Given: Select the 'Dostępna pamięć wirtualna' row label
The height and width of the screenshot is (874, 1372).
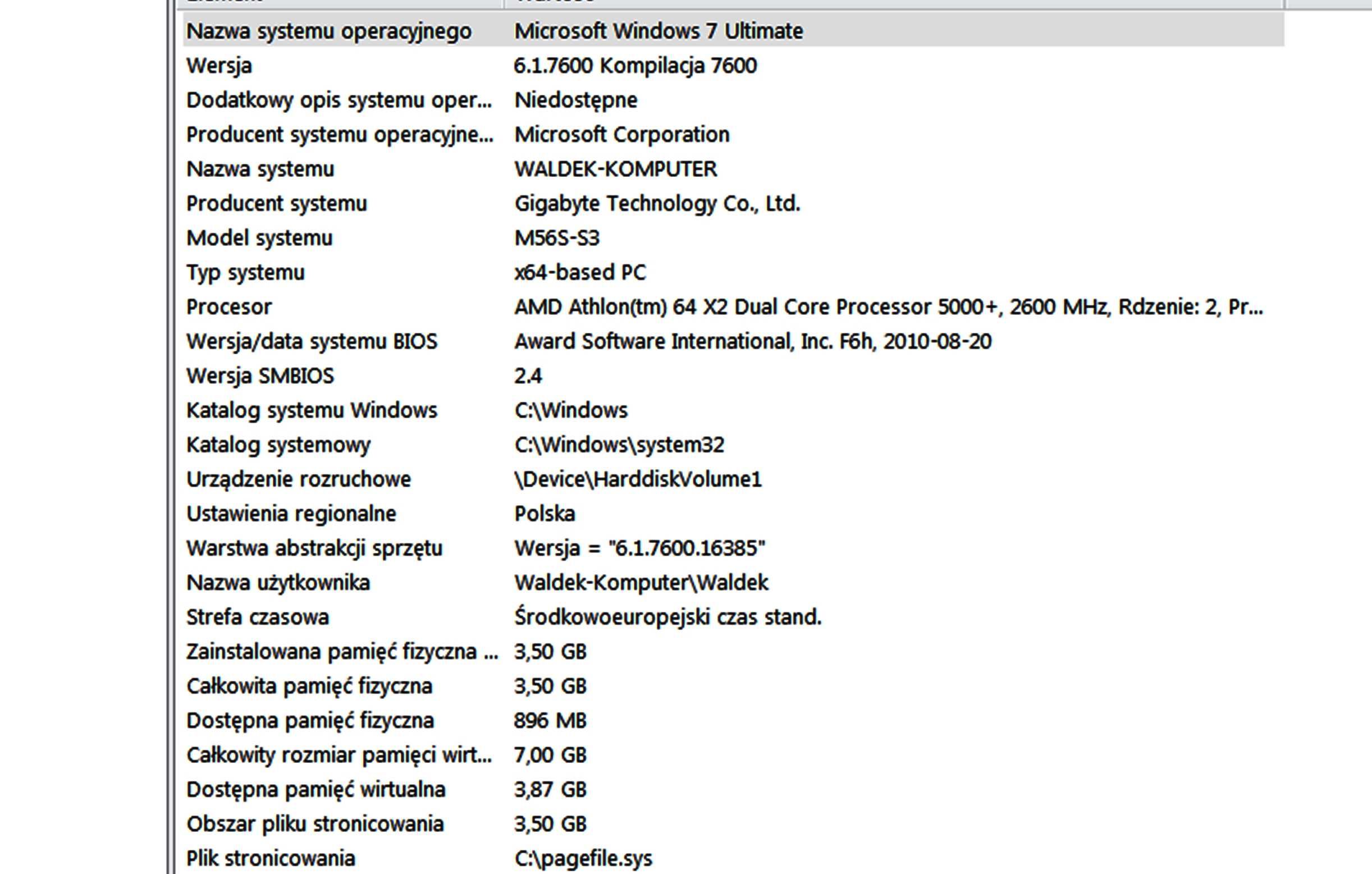Looking at the screenshot, I should click(x=315, y=790).
